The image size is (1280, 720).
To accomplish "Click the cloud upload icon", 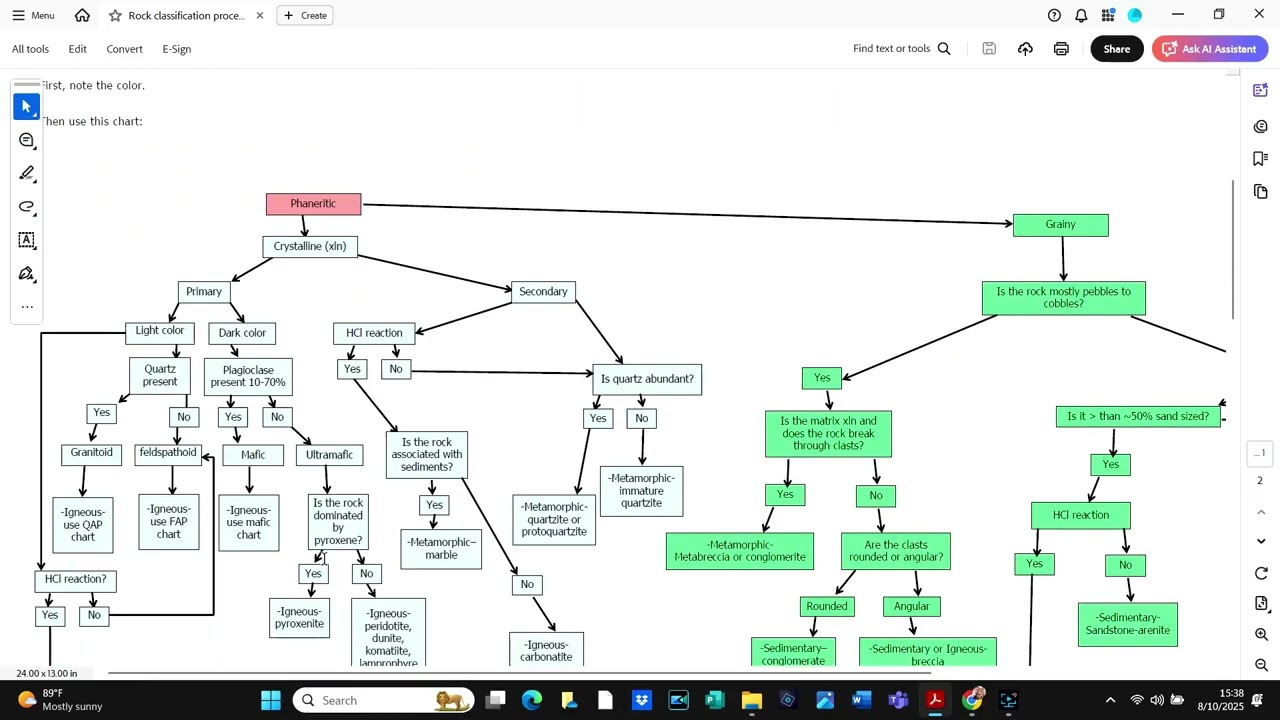I will 1025,48.
